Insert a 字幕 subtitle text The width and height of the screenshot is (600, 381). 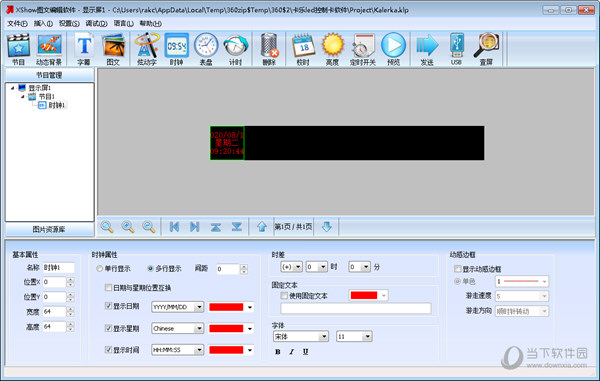coord(84,49)
